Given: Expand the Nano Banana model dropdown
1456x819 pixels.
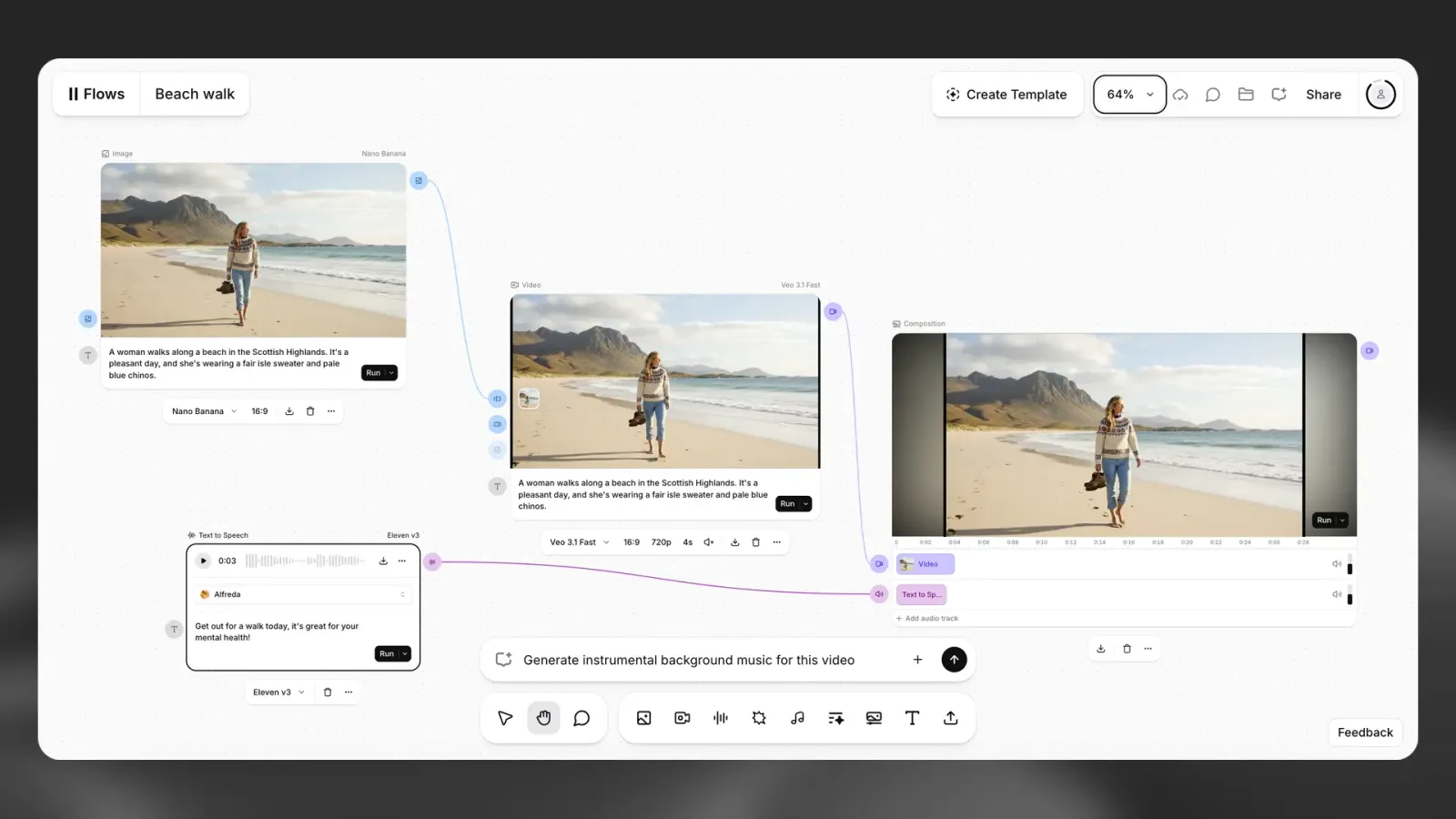Looking at the screenshot, I should (205, 411).
